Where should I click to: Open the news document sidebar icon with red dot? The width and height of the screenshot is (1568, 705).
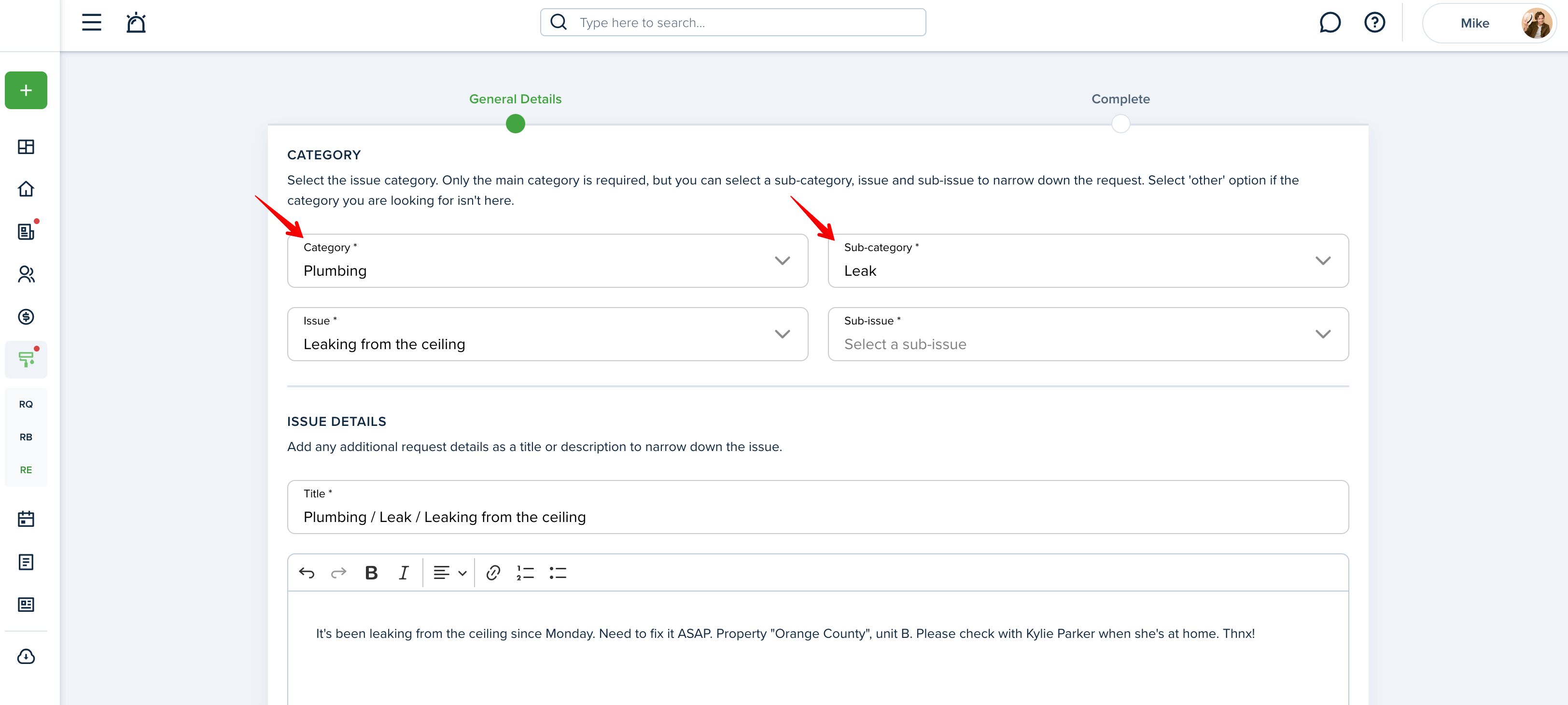coord(26,231)
